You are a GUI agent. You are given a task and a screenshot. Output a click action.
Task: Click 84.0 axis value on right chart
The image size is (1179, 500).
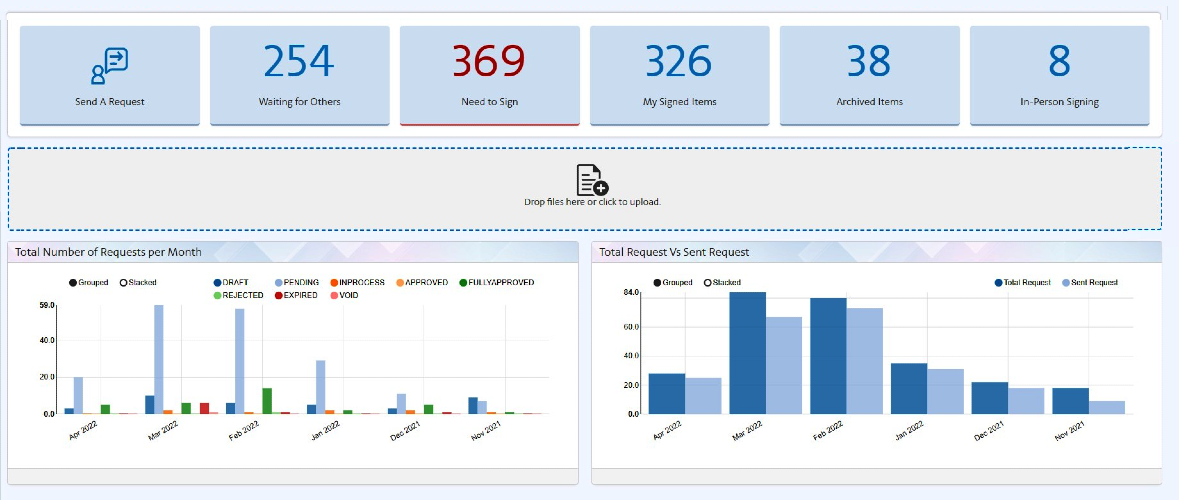630,292
